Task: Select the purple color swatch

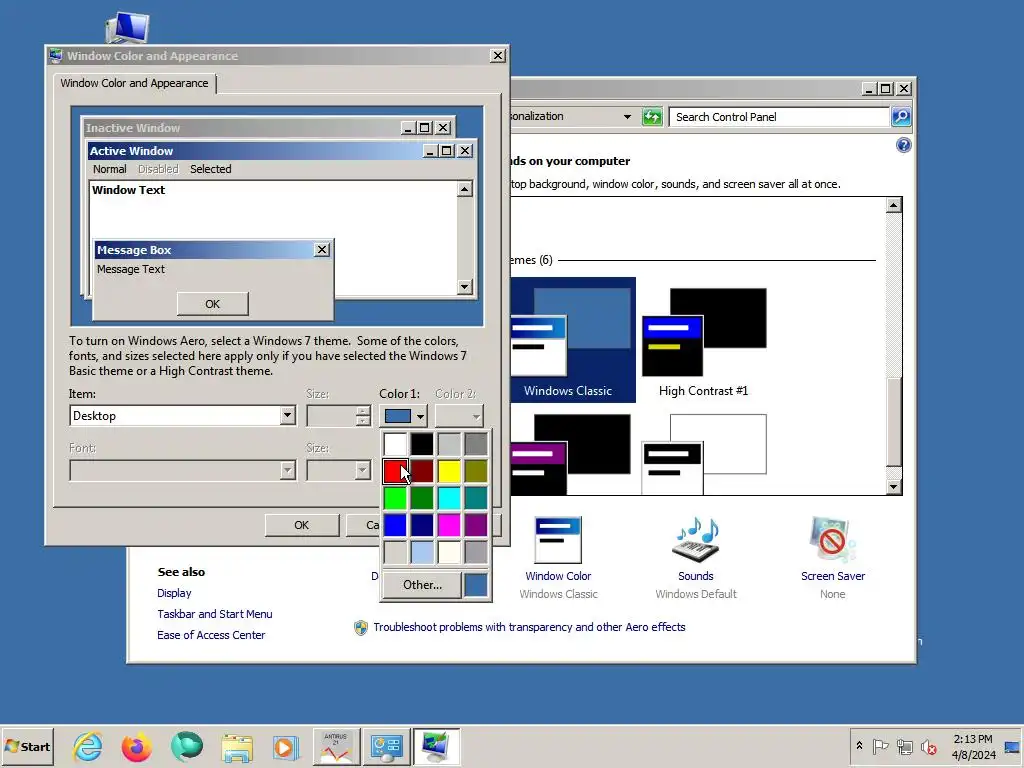Action: 476,525
